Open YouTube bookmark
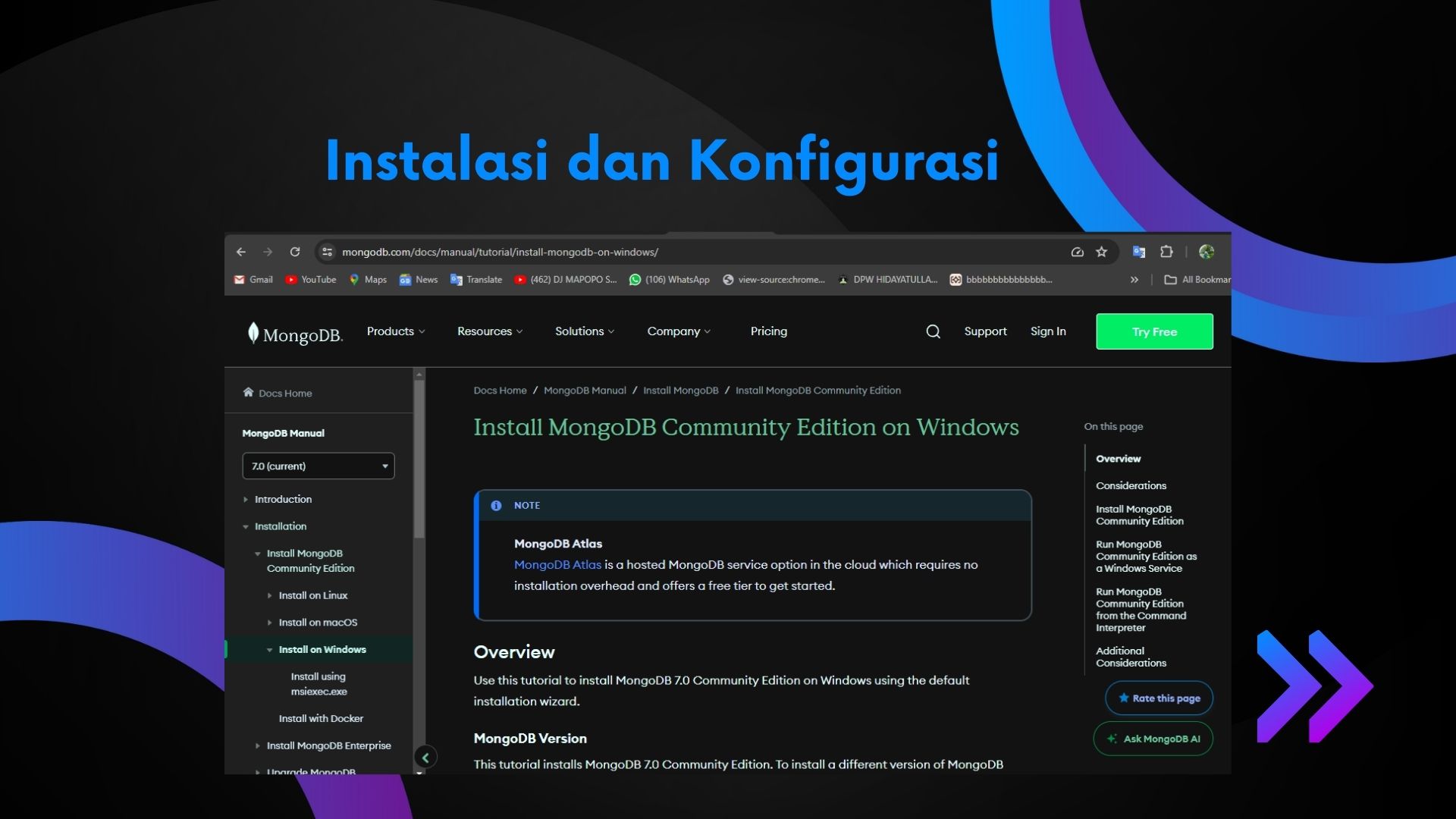Image resolution: width=1456 pixels, height=819 pixels. pyautogui.click(x=311, y=280)
